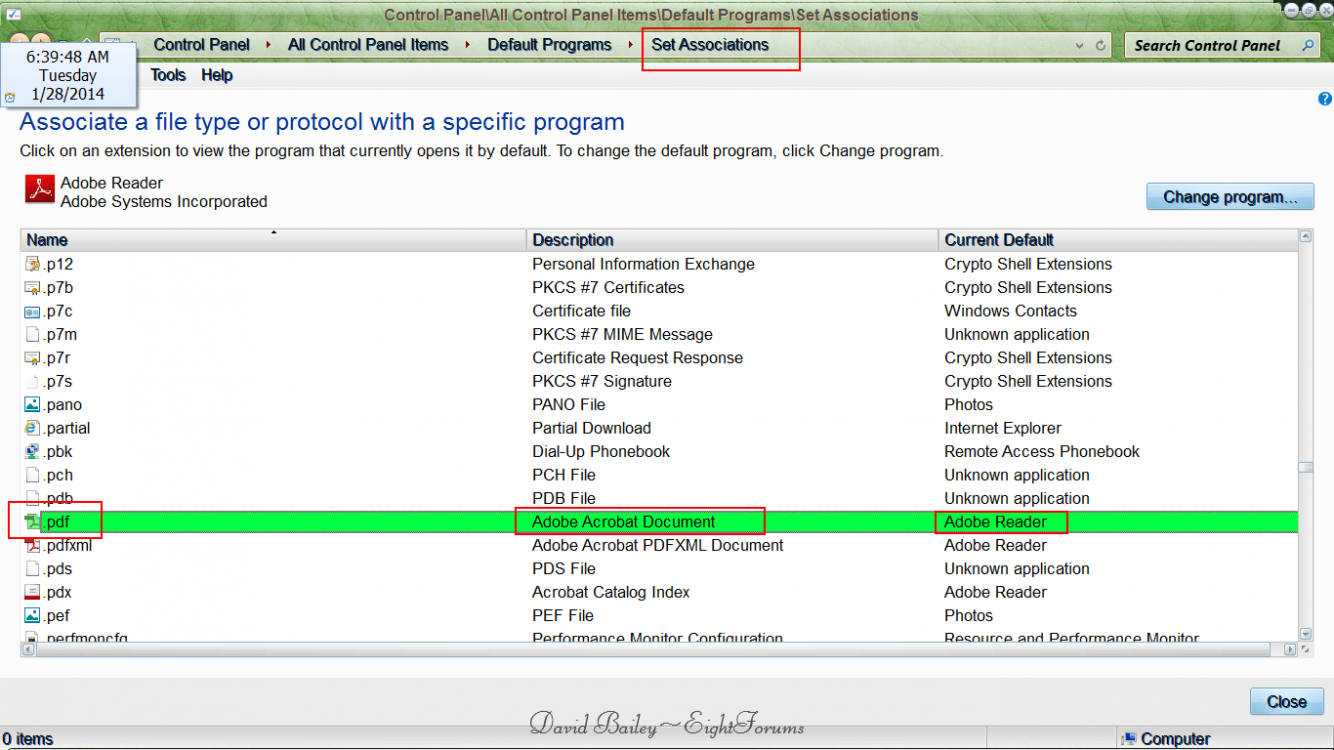Click 'PKCS #7 Certificates' description
This screenshot has width=1334, height=750.
[x=608, y=288]
